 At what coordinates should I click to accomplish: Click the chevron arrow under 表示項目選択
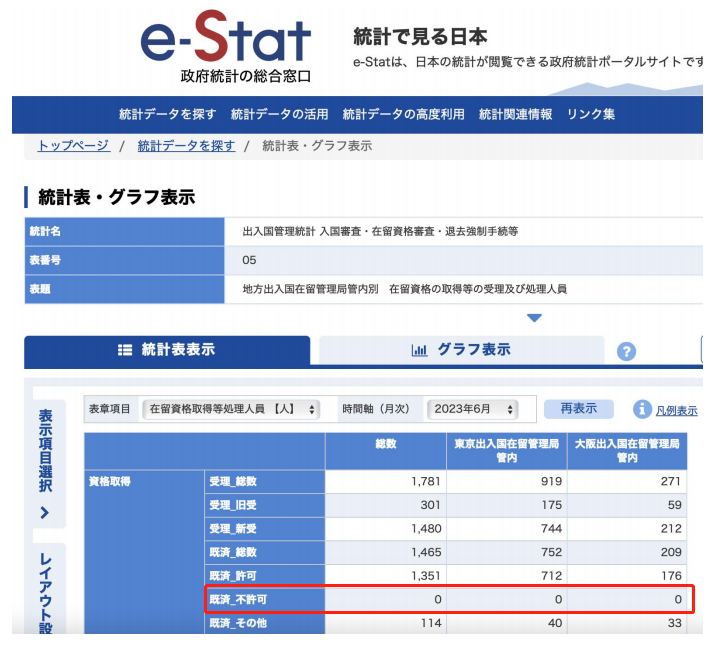coord(45,512)
